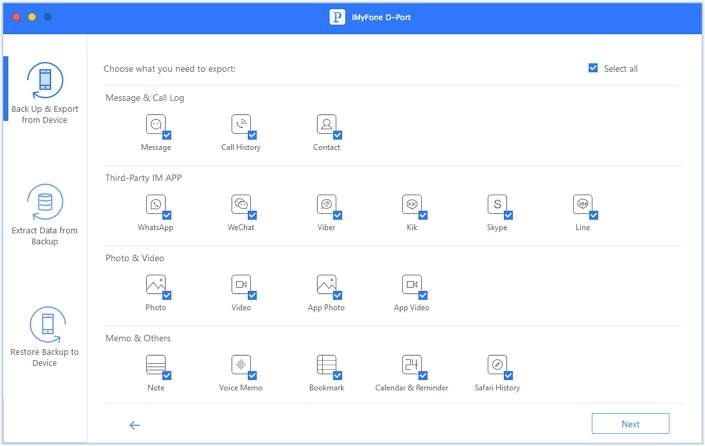Click the Viber icon

click(326, 205)
